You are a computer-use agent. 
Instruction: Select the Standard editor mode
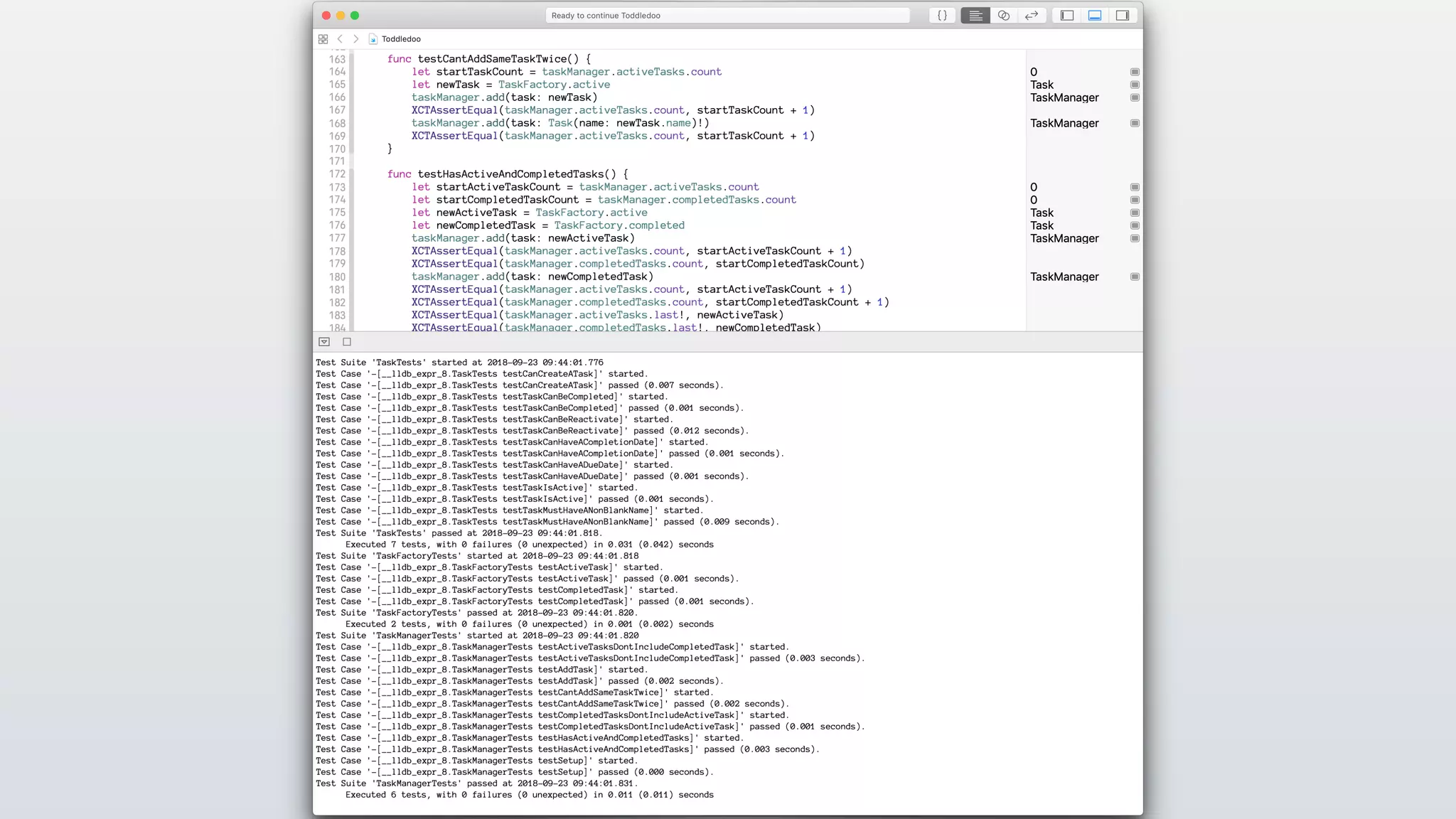point(975,16)
